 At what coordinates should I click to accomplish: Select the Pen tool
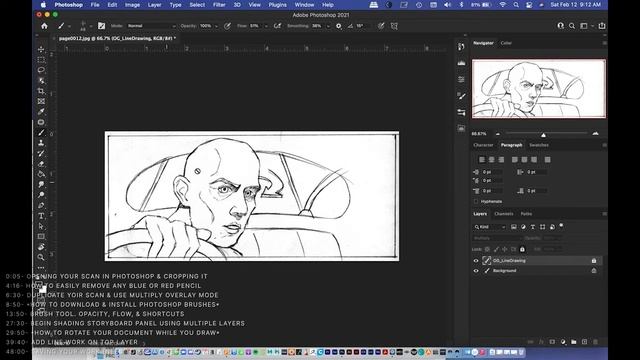pos(41,205)
